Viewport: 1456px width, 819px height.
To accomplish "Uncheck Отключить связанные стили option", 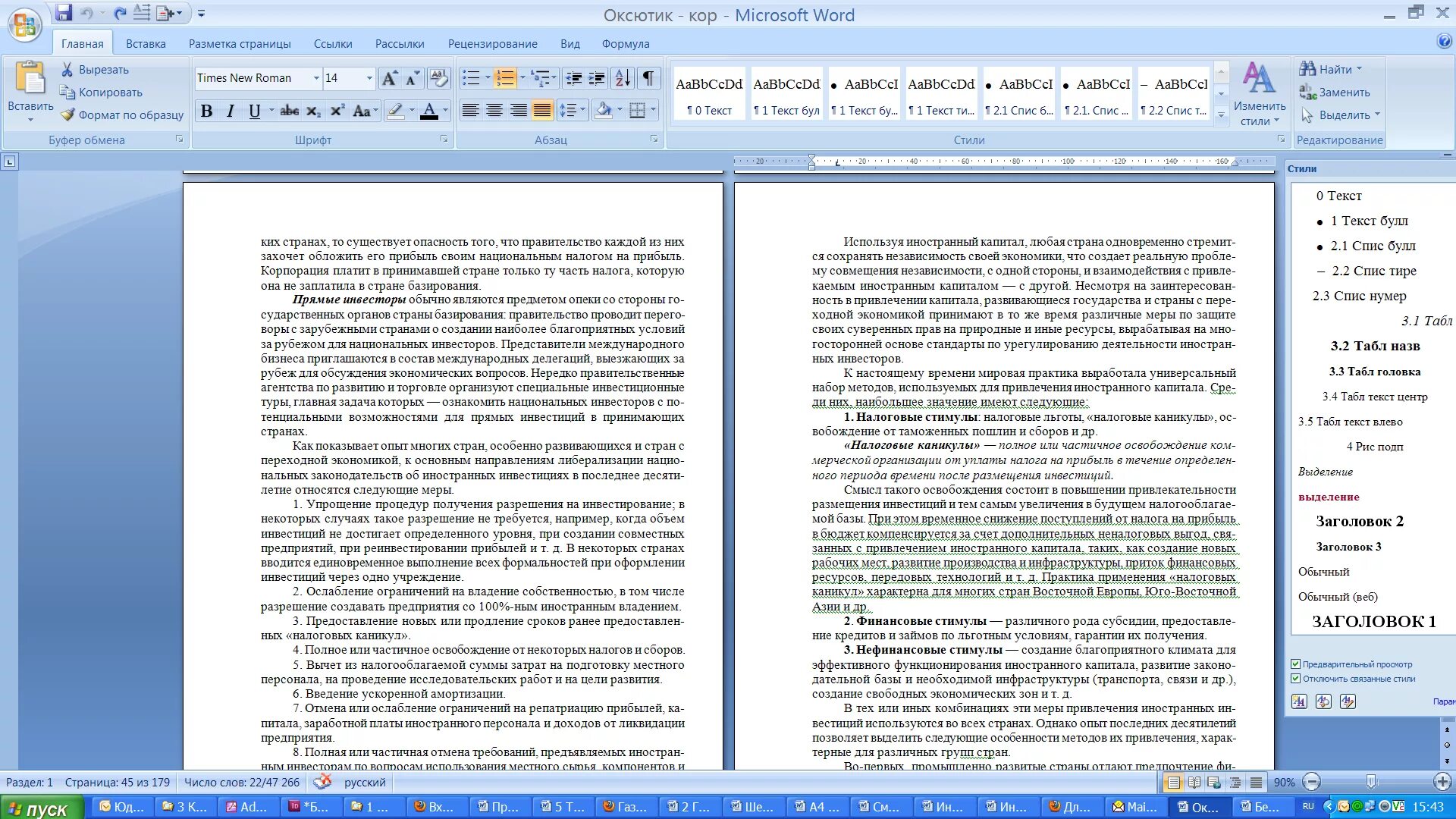I will pyautogui.click(x=1296, y=679).
